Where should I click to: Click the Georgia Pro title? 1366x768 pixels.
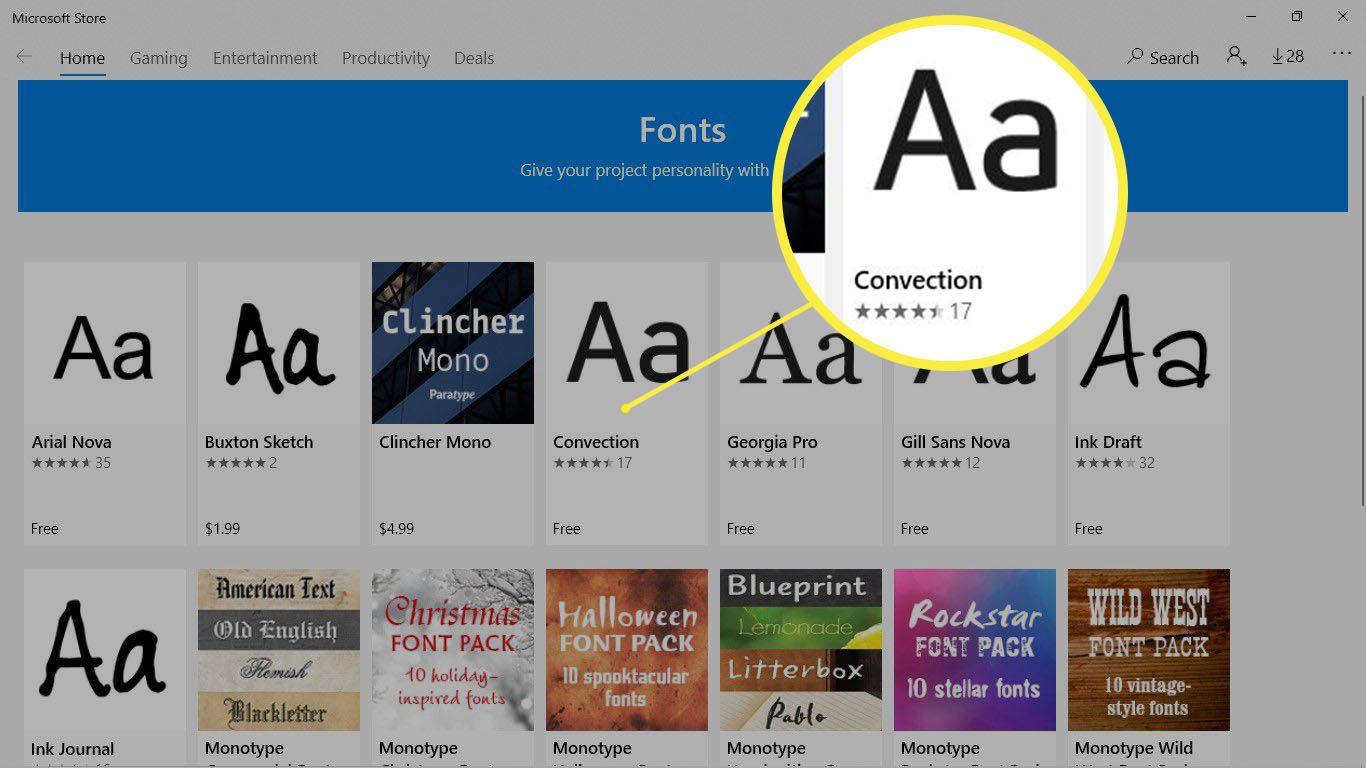click(x=772, y=442)
